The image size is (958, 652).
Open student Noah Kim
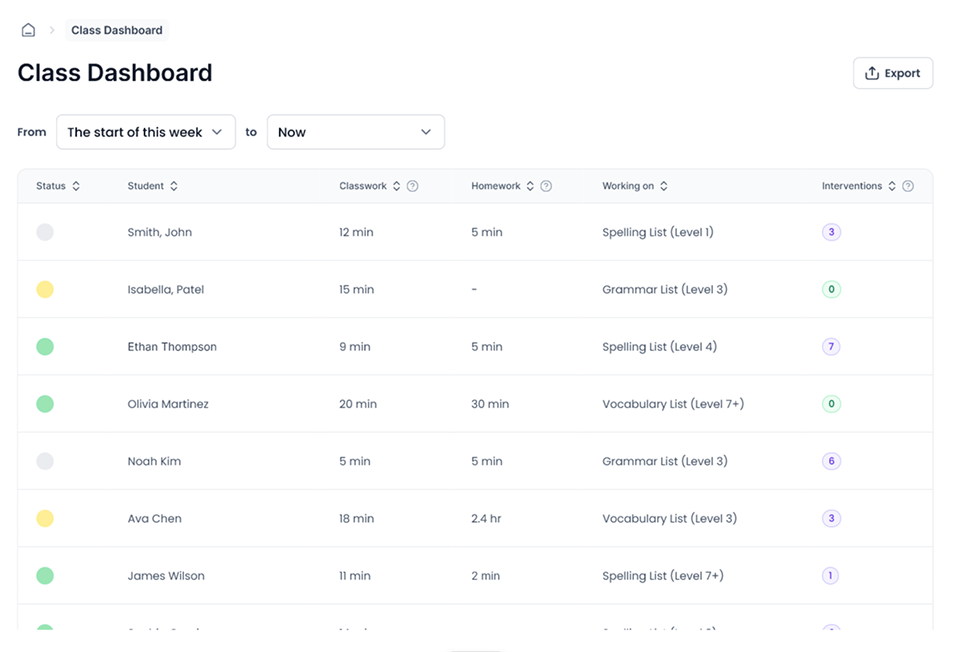pyautogui.click(x=154, y=461)
